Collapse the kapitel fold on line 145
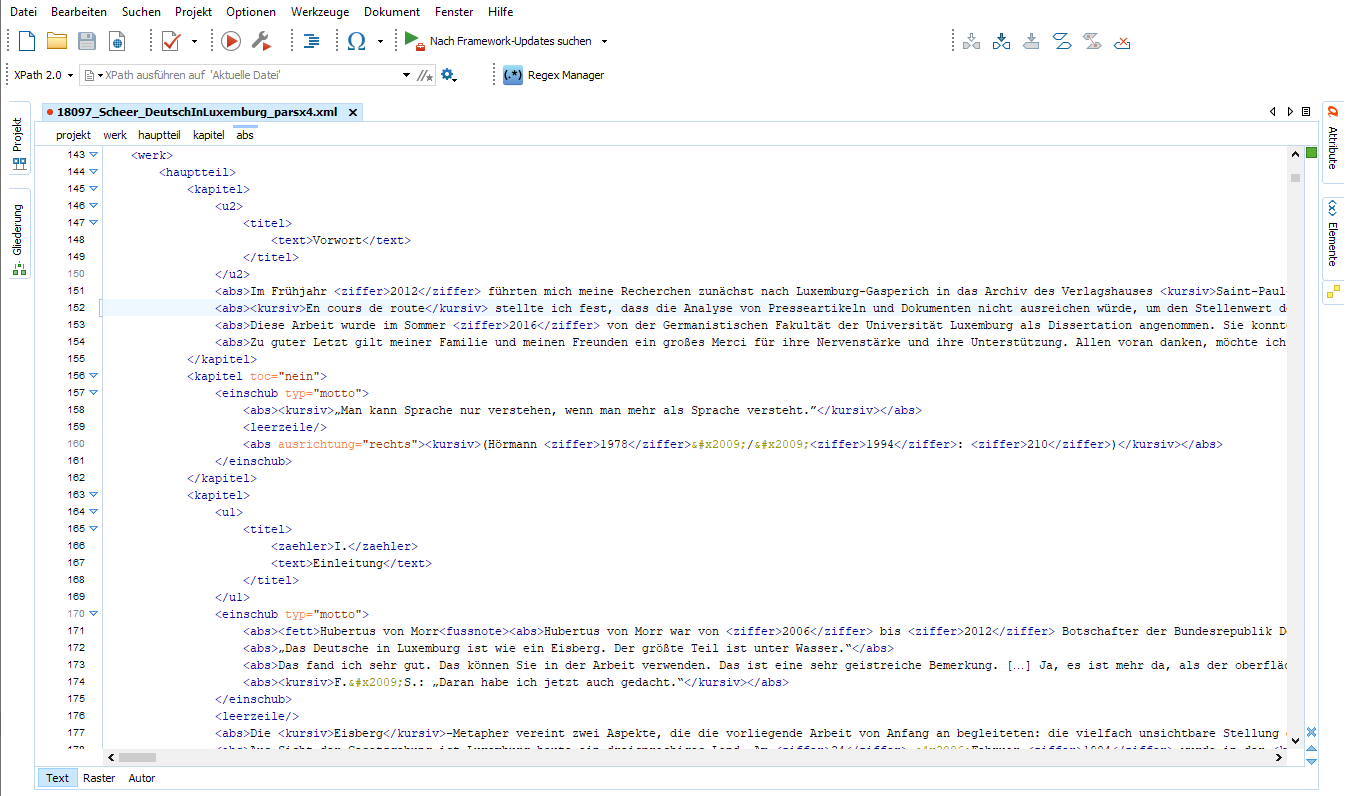 tap(94, 189)
